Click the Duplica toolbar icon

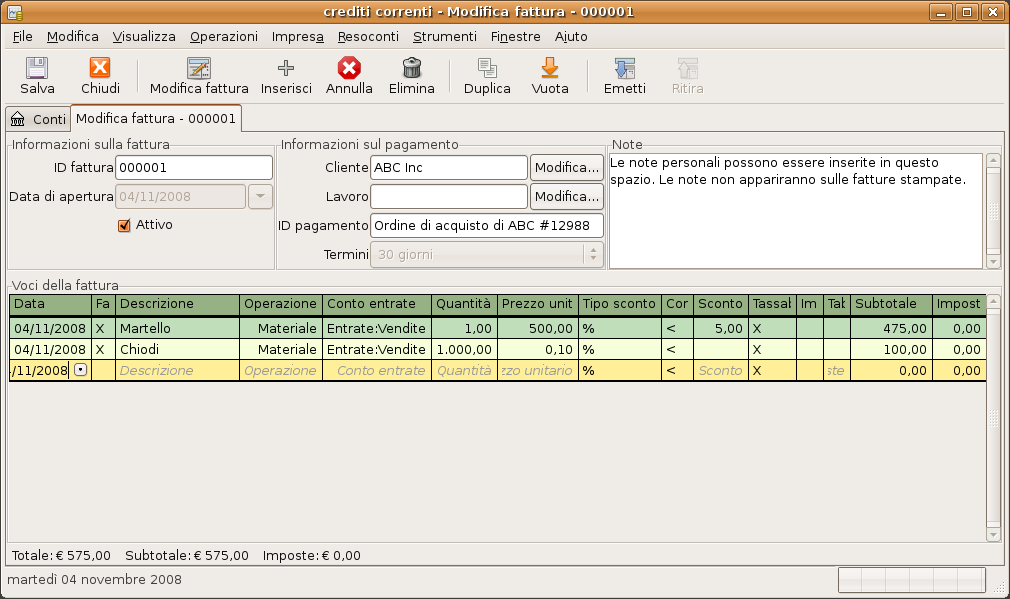(x=487, y=68)
